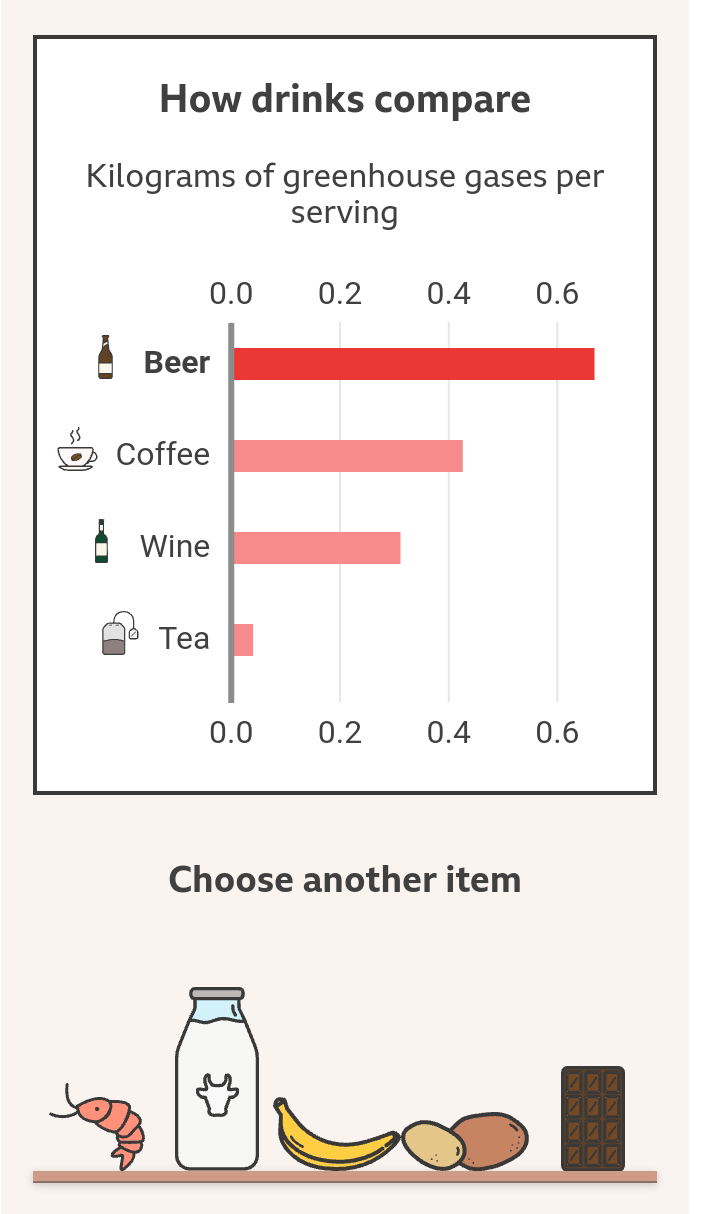This screenshot has height=1214, width=704.
Task: Choose the chocolate bar item
Action: [x=593, y=1118]
